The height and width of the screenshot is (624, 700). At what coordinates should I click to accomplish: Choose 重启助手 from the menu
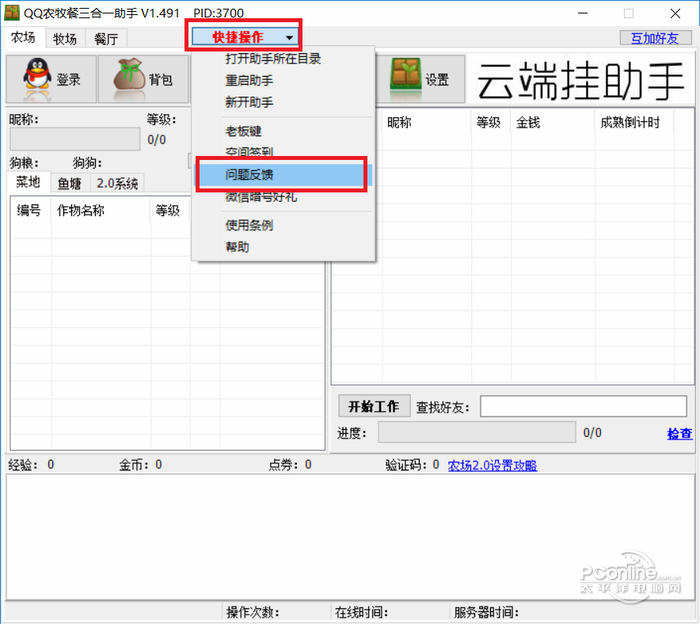(x=249, y=81)
